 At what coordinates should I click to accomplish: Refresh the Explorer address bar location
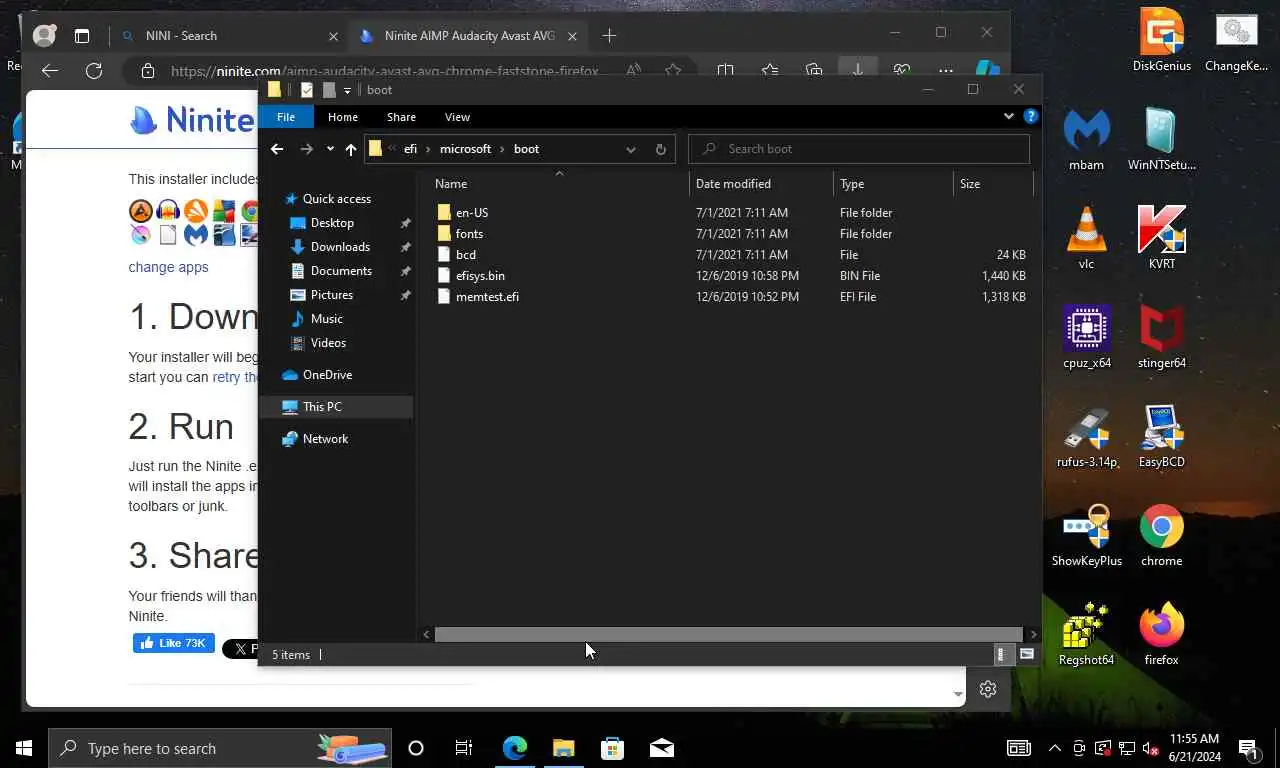[x=660, y=149]
